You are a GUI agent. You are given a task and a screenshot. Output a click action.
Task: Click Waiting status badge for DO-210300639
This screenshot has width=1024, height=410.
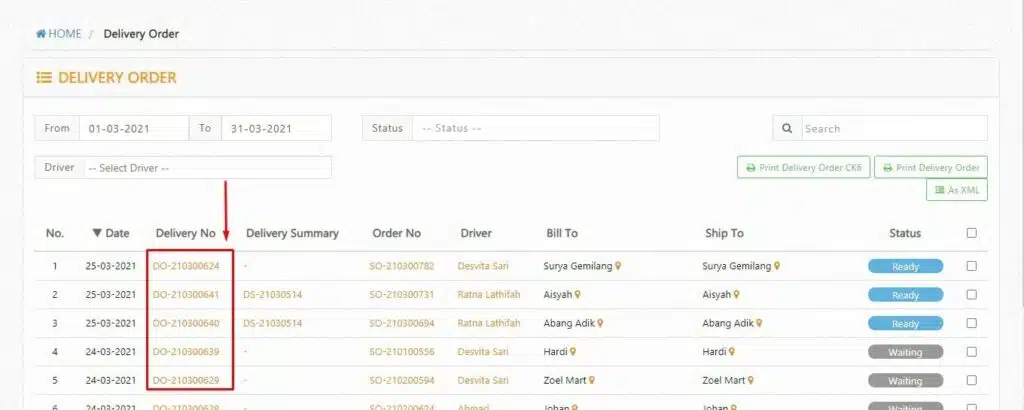(905, 352)
